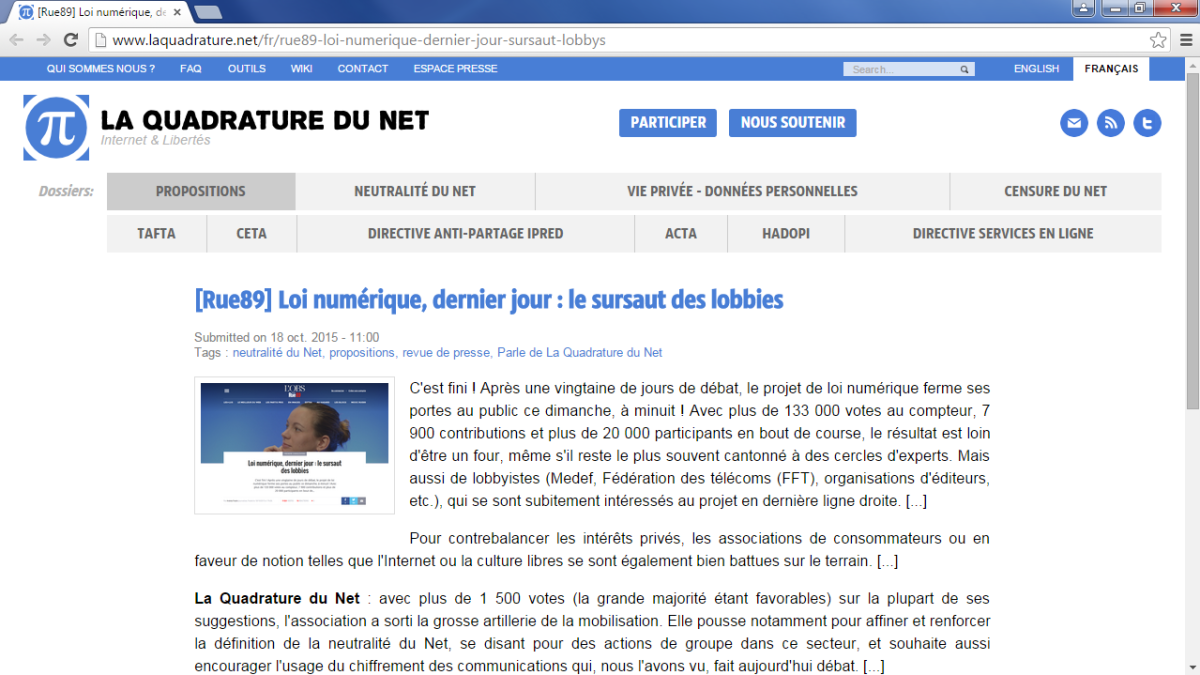Click the NOUS SOUTENIR button
Image resolution: width=1200 pixels, height=675 pixels.
[x=793, y=123]
